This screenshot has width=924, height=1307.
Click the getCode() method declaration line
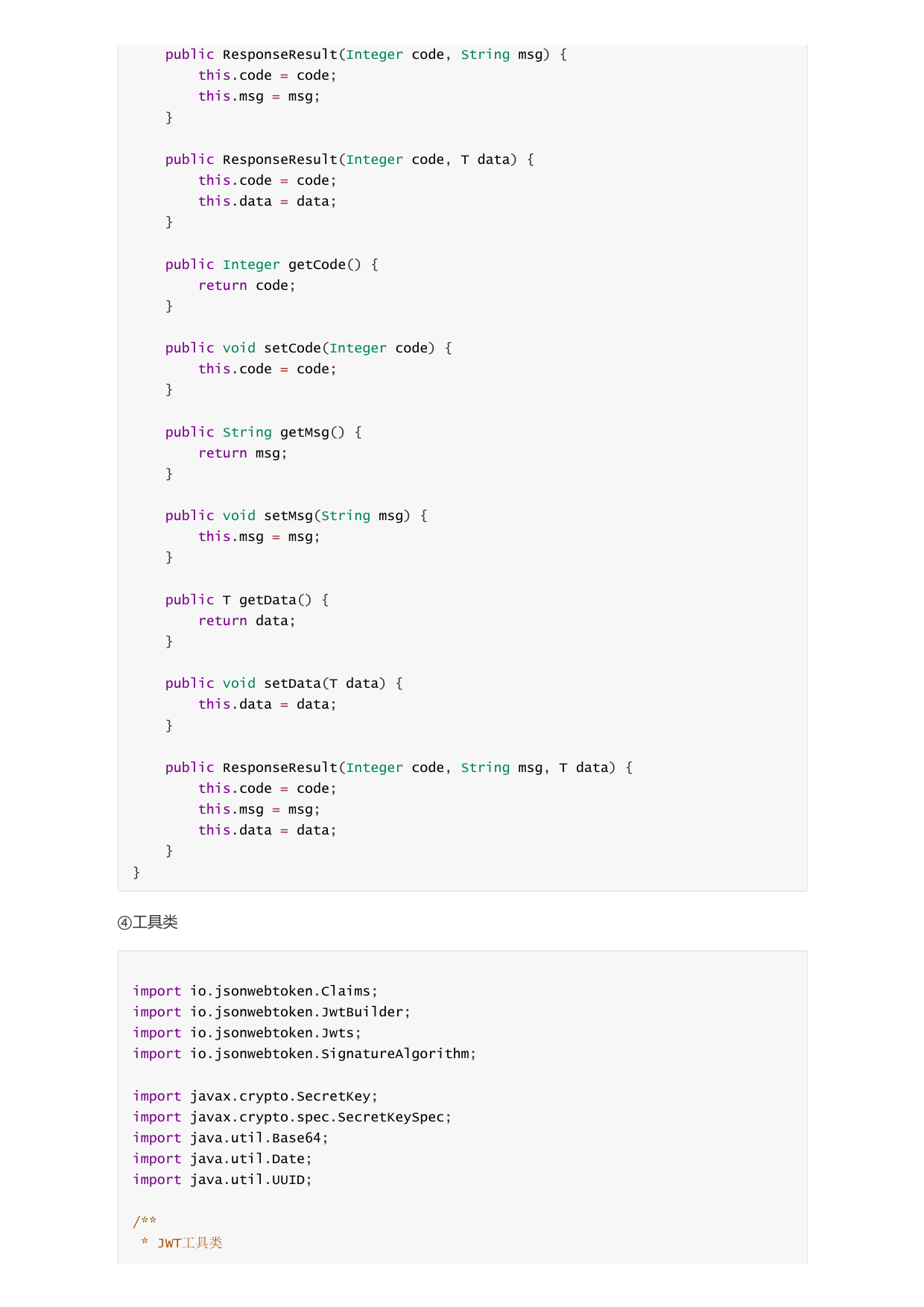coord(272,265)
